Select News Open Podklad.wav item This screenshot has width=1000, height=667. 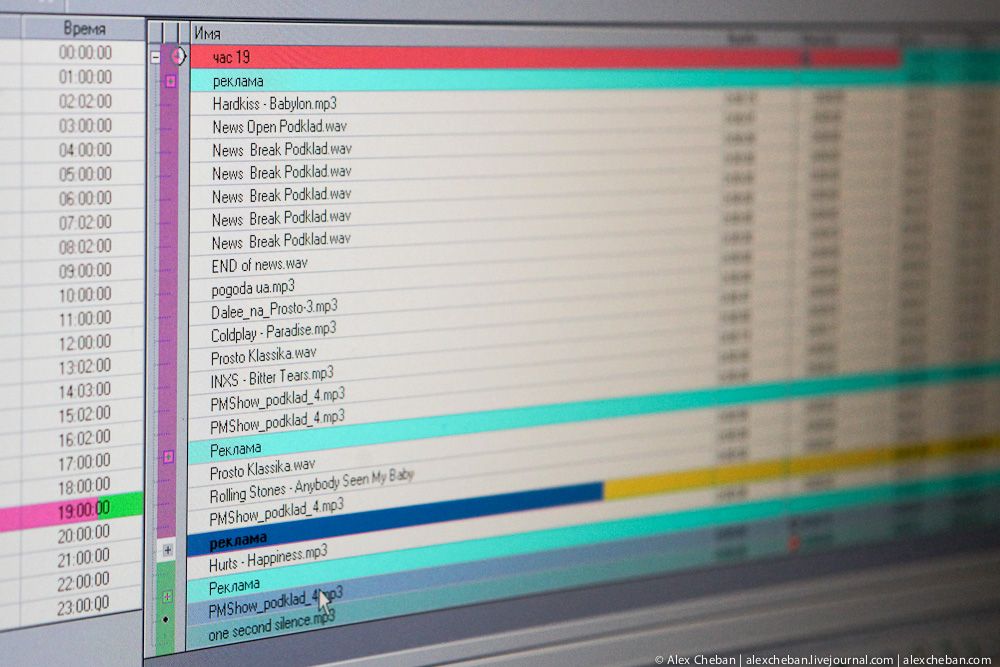click(x=279, y=126)
